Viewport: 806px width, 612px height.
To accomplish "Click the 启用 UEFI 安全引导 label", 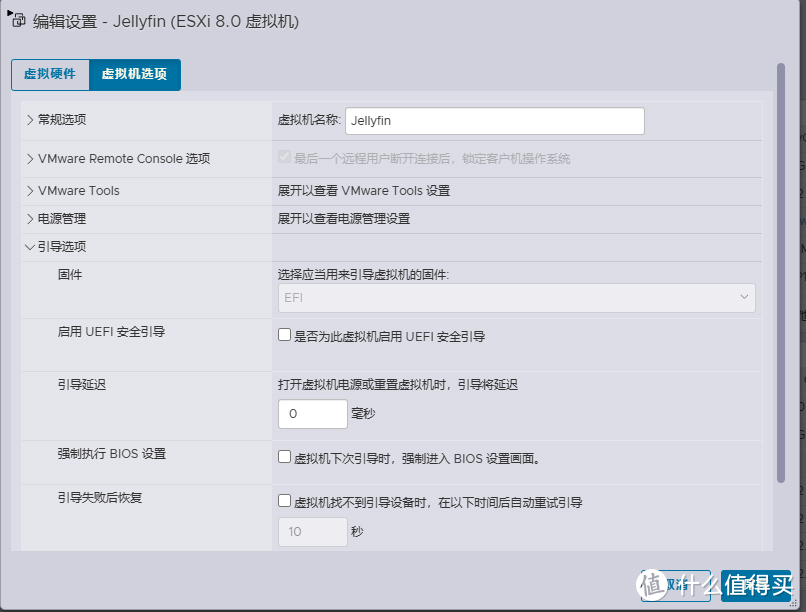I will coord(111,332).
